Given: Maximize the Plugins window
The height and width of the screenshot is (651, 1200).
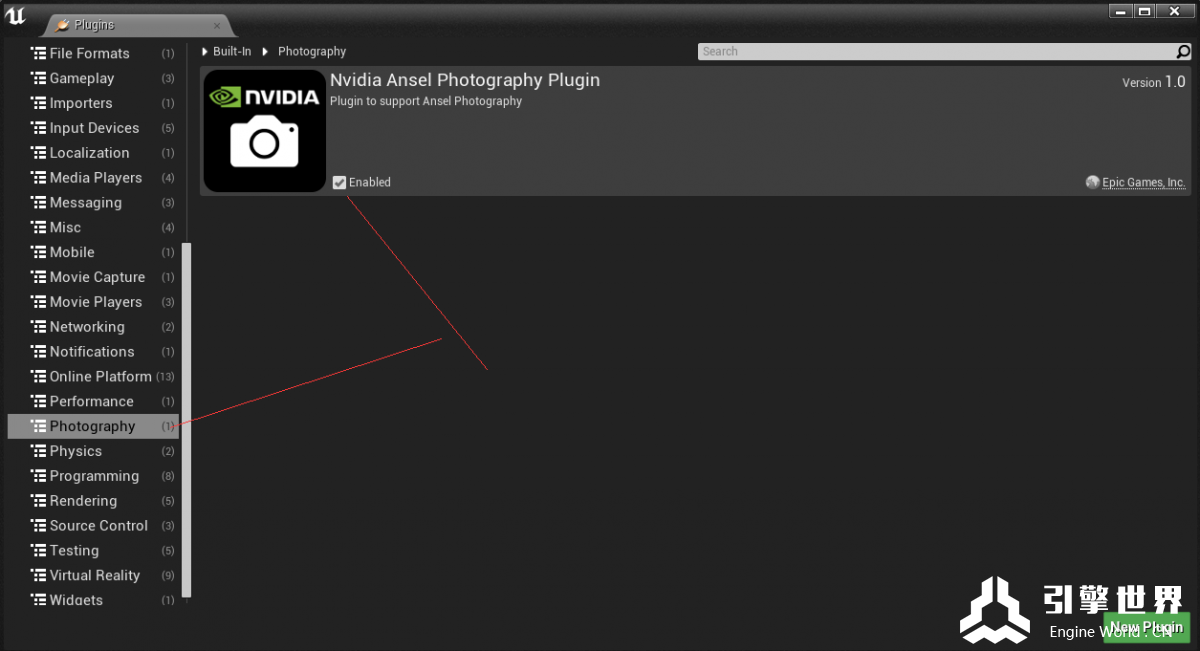Looking at the screenshot, I should pos(1144,11).
